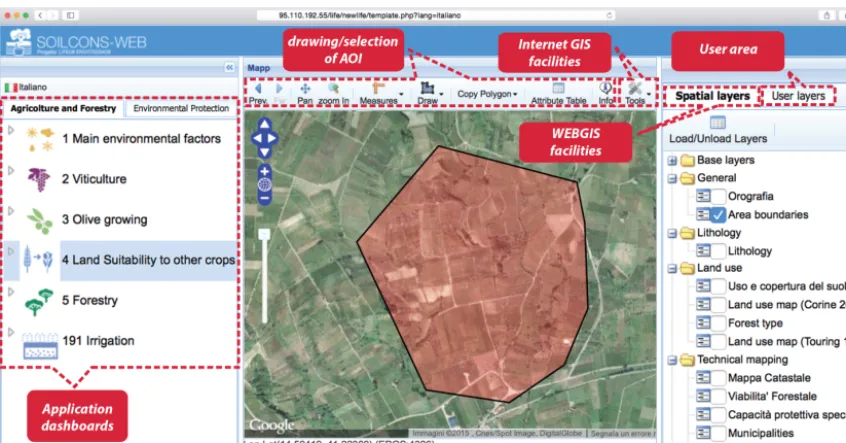Enable the Mappa Catastale layer
Image resolution: width=846 pixels, height=443 pixels.
coord(718,378)
